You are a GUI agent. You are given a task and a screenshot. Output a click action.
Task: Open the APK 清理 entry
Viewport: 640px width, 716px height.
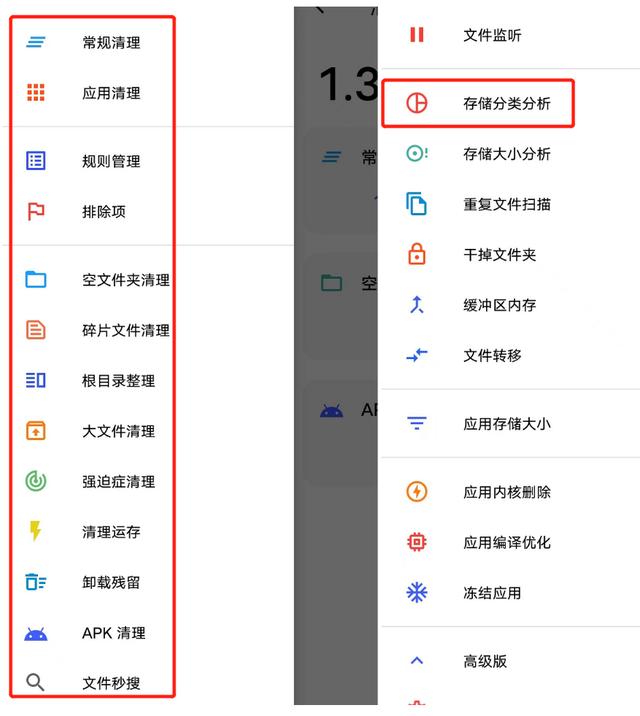[113, 633]
